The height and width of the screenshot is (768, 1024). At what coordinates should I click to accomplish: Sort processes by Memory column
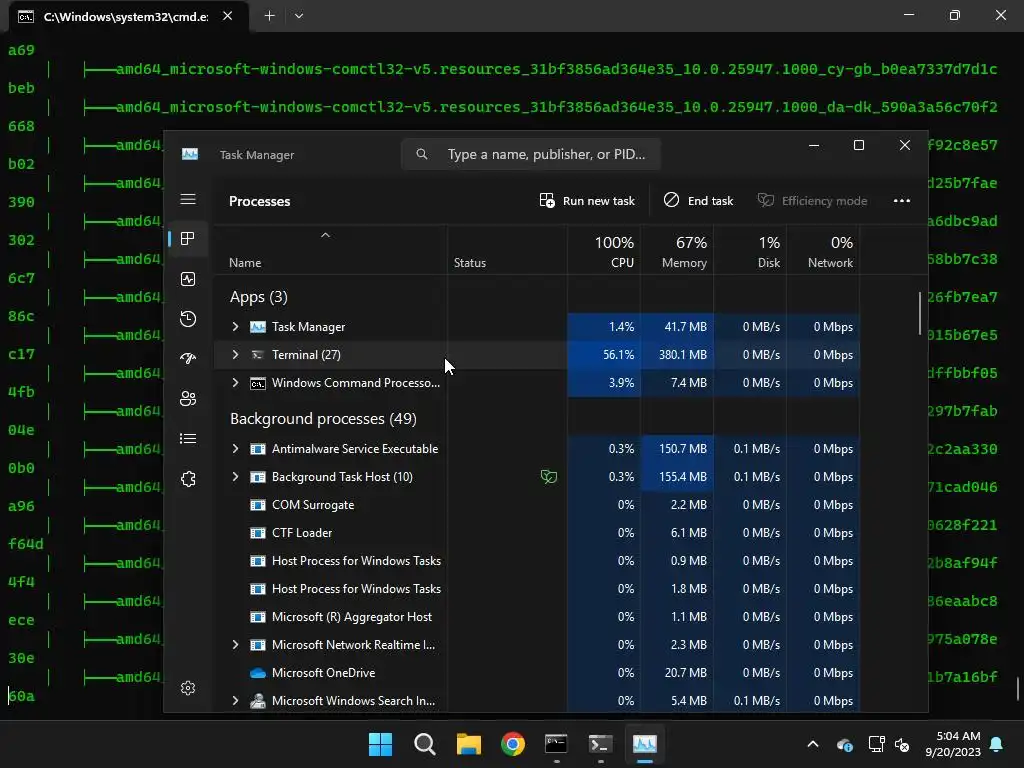(x=677, y=251)
